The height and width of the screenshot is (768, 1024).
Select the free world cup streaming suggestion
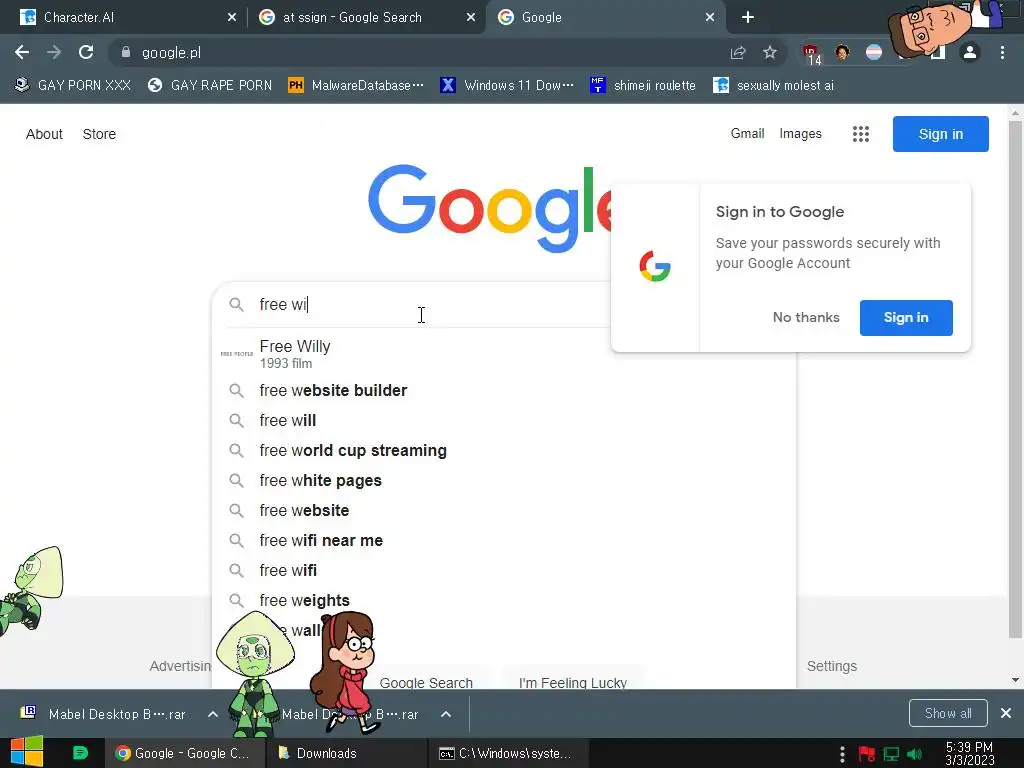coord(504,451)
